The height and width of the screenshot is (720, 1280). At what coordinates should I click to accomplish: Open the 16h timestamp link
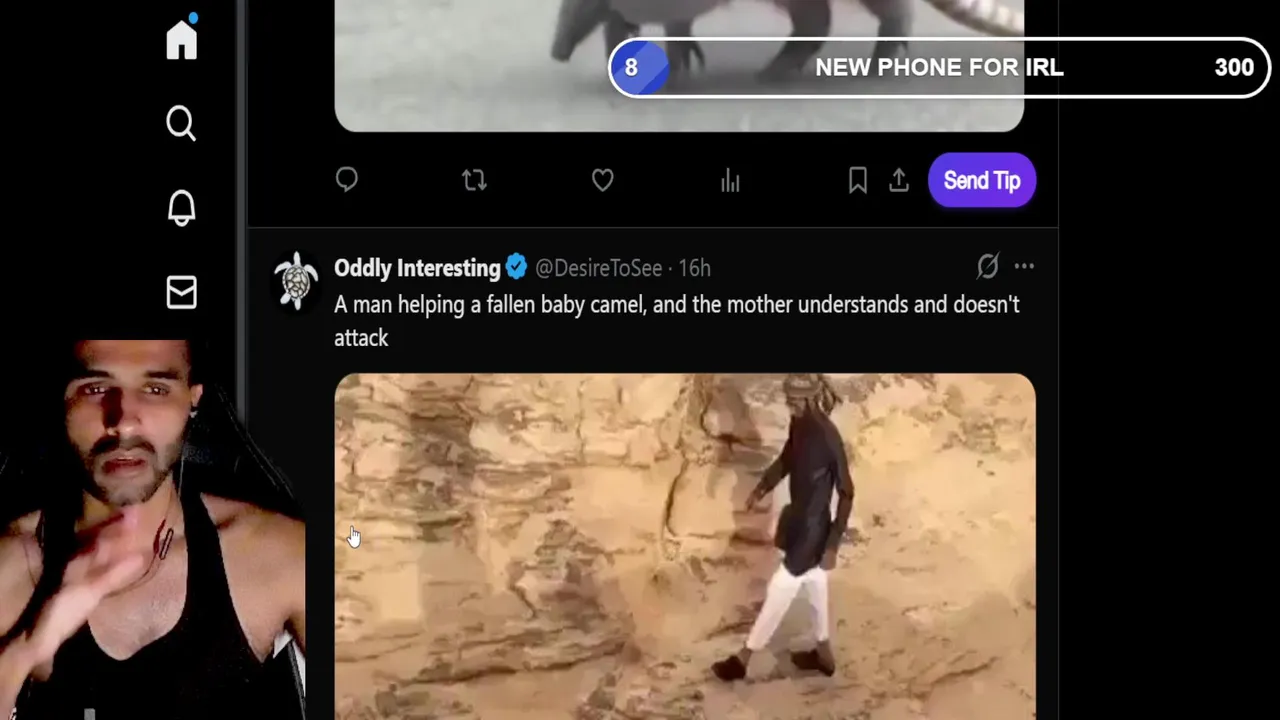694,268
